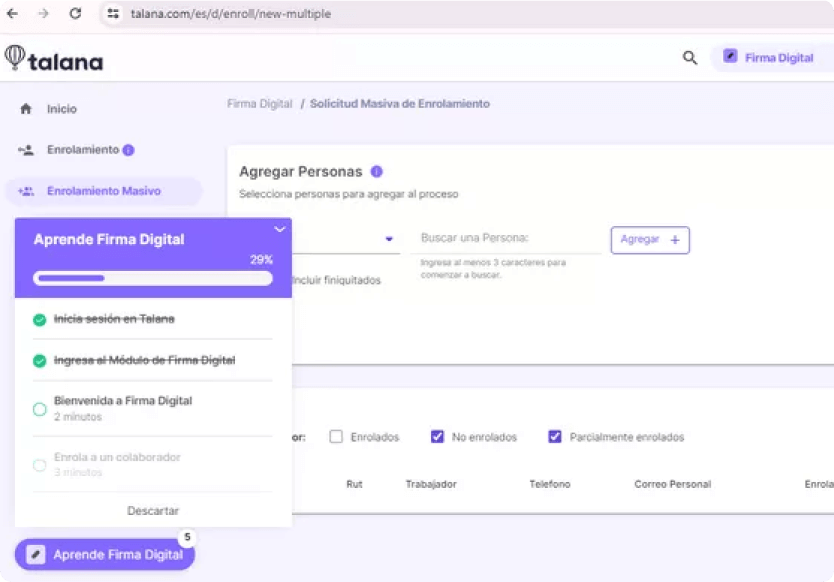Click the info icon beside Enrolamiento
This screenshot has width=834, height=582.
pyautogui.click(x=128, y=150)
